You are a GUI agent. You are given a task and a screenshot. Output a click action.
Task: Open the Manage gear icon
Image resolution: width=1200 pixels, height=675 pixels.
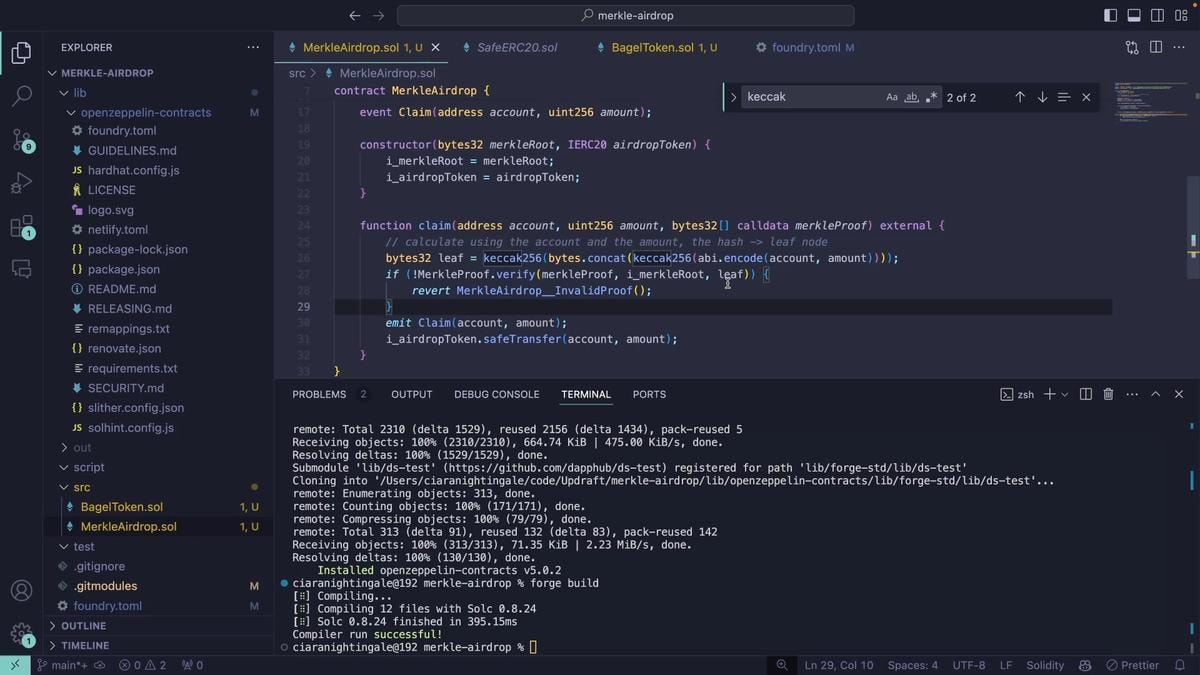(x=21, y=633)
